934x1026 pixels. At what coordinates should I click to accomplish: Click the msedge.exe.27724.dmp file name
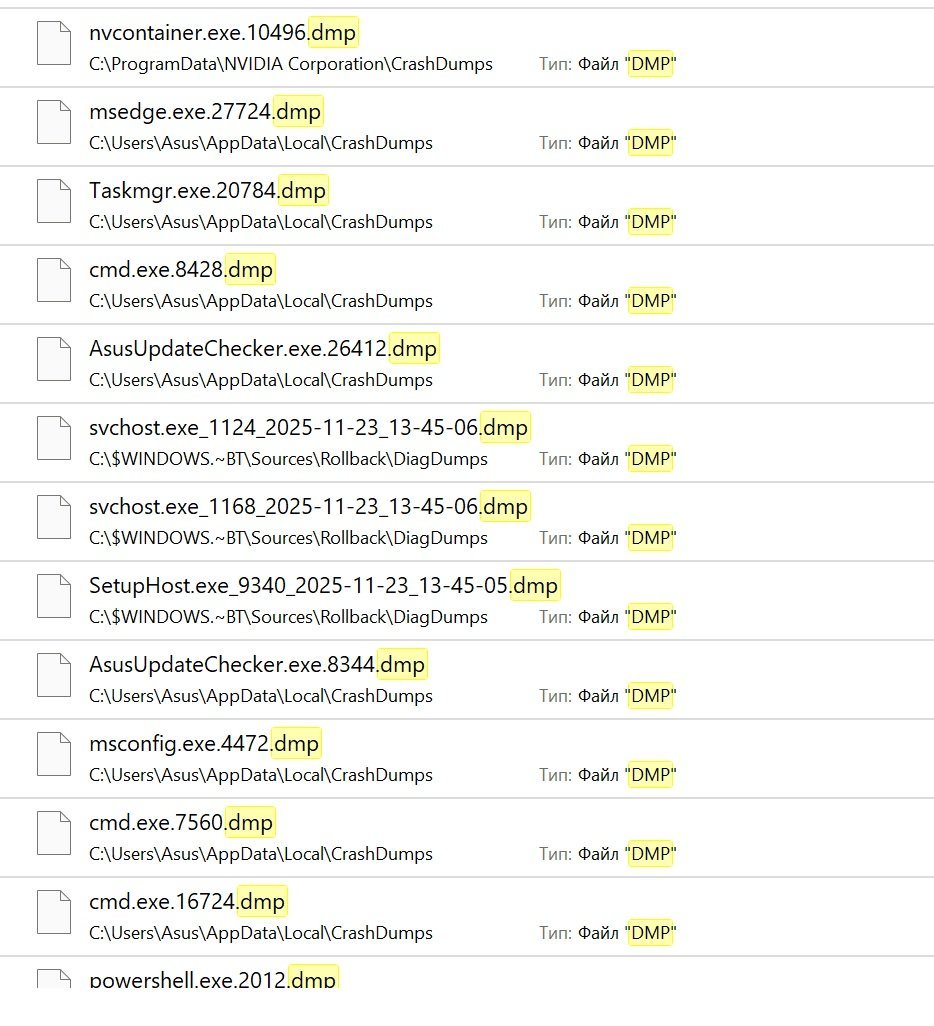click(x=206, y=112)
